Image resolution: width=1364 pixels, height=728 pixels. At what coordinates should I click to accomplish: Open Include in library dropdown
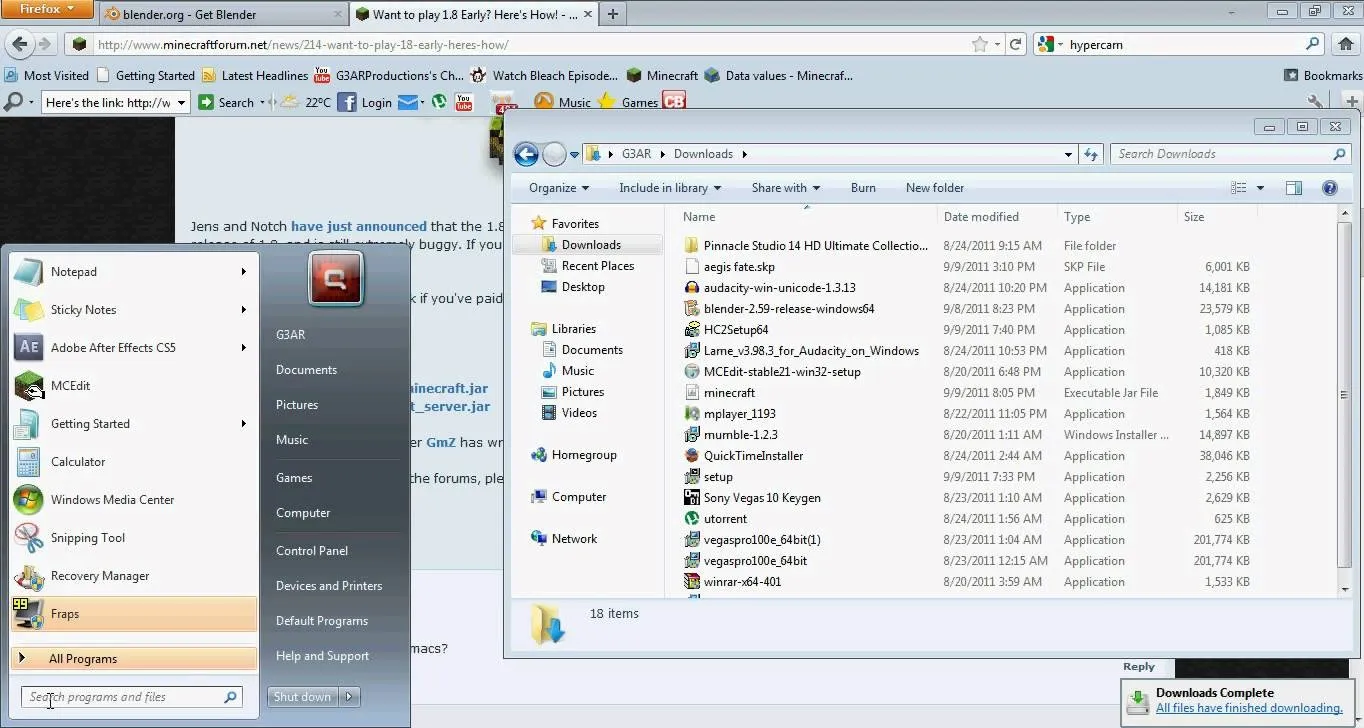point(669,188)
